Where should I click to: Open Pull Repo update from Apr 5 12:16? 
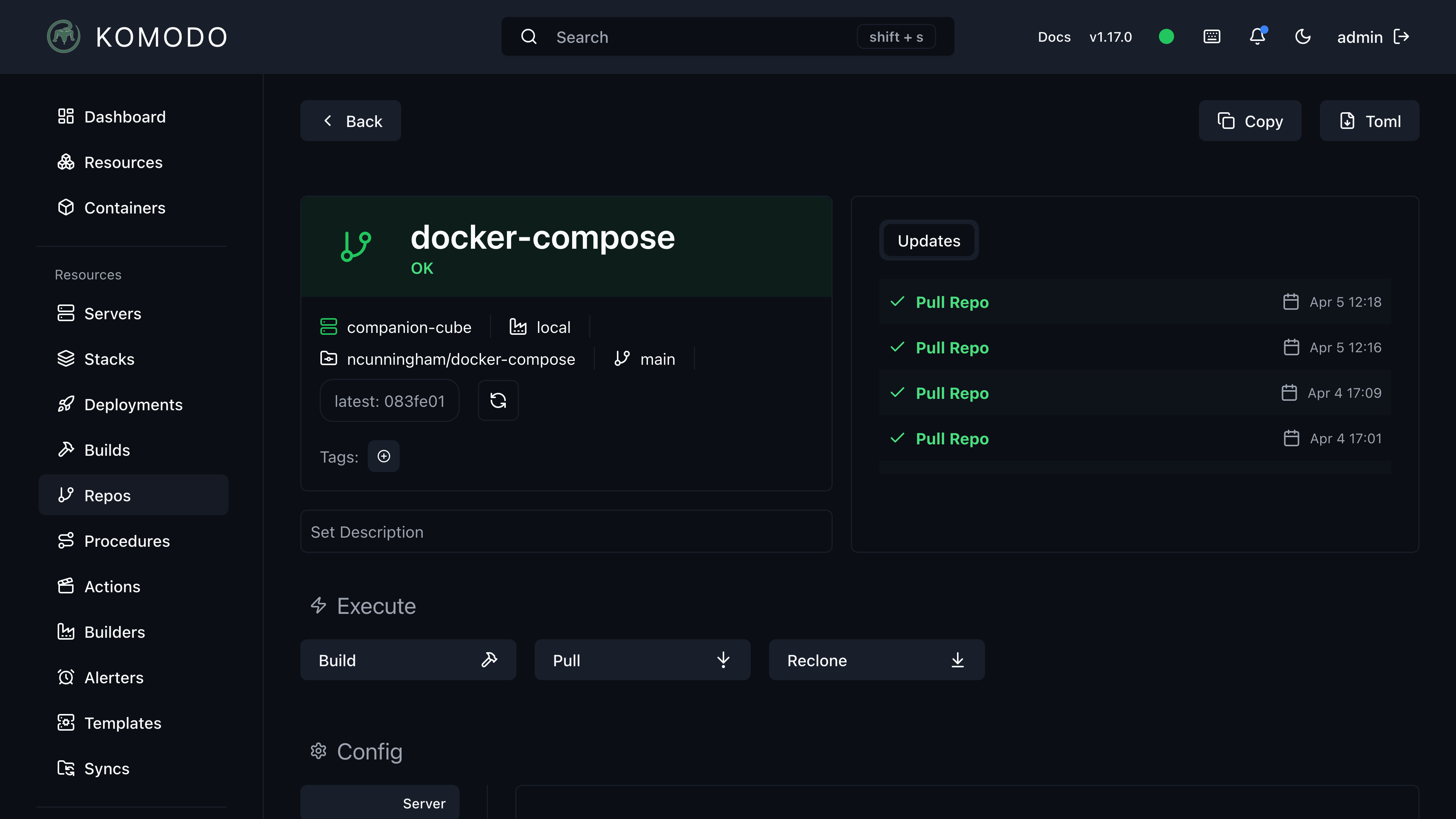point(1134,347)
